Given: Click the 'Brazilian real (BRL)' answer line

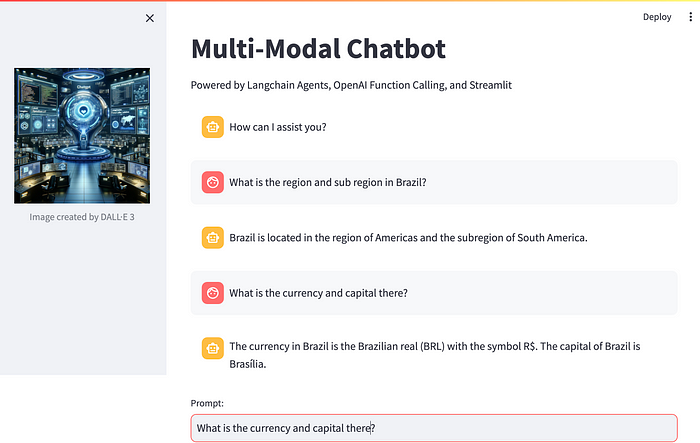Looking at the screenshot, I should (x=434, y=346).
